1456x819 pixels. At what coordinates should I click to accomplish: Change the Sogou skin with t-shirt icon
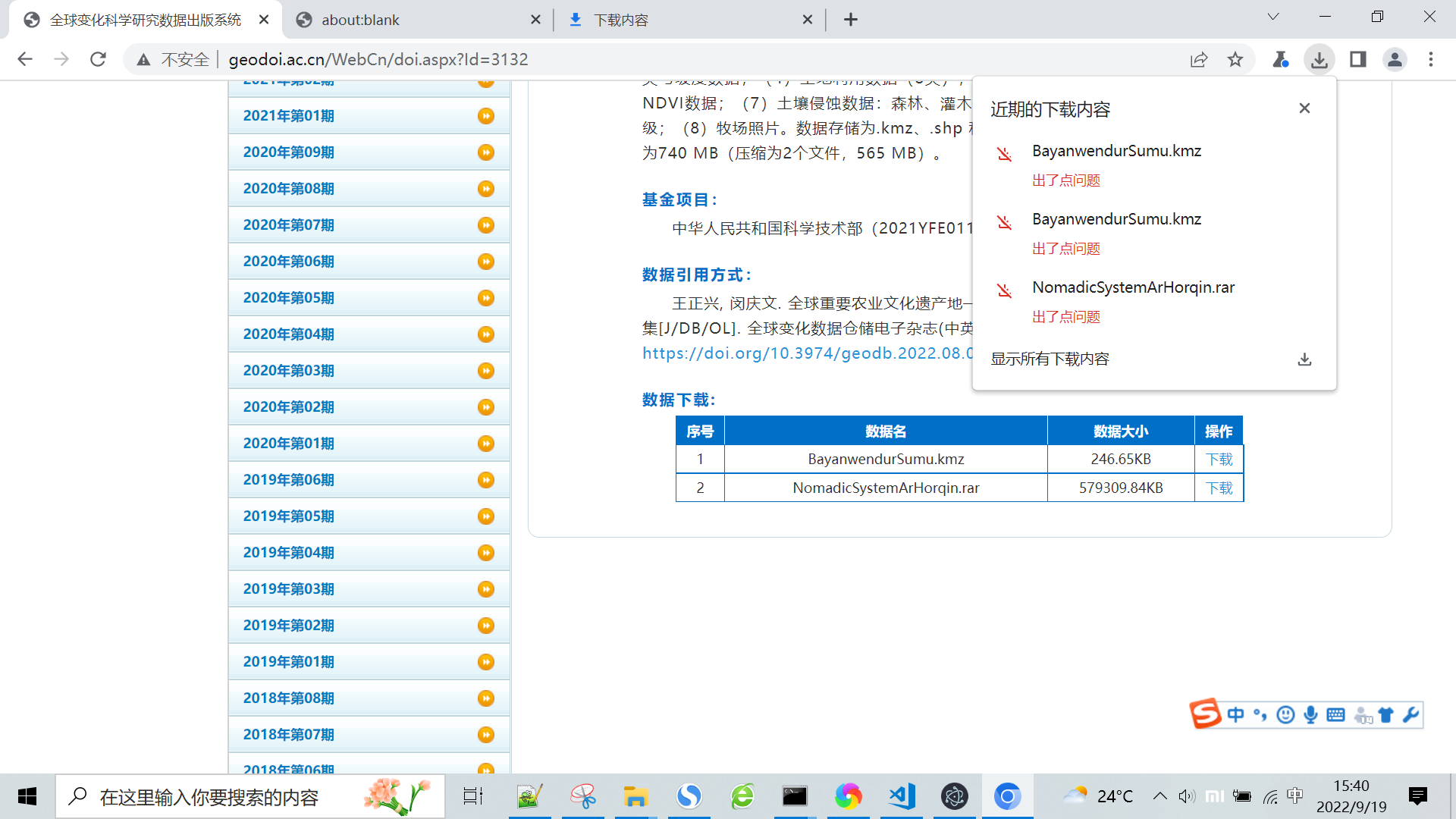click(1386, 714)
